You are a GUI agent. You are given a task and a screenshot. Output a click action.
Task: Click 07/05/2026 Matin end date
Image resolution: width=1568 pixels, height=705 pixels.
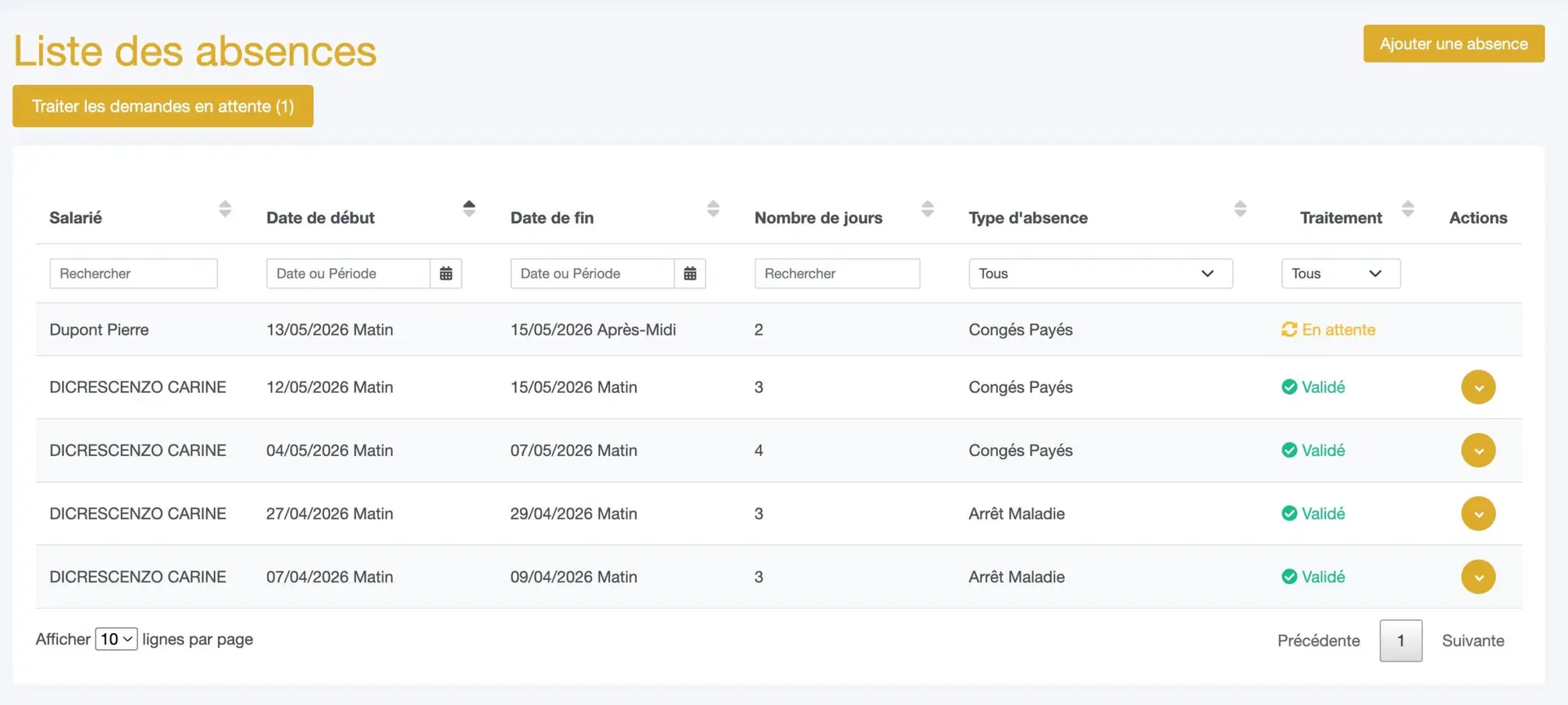pos(573,450)
